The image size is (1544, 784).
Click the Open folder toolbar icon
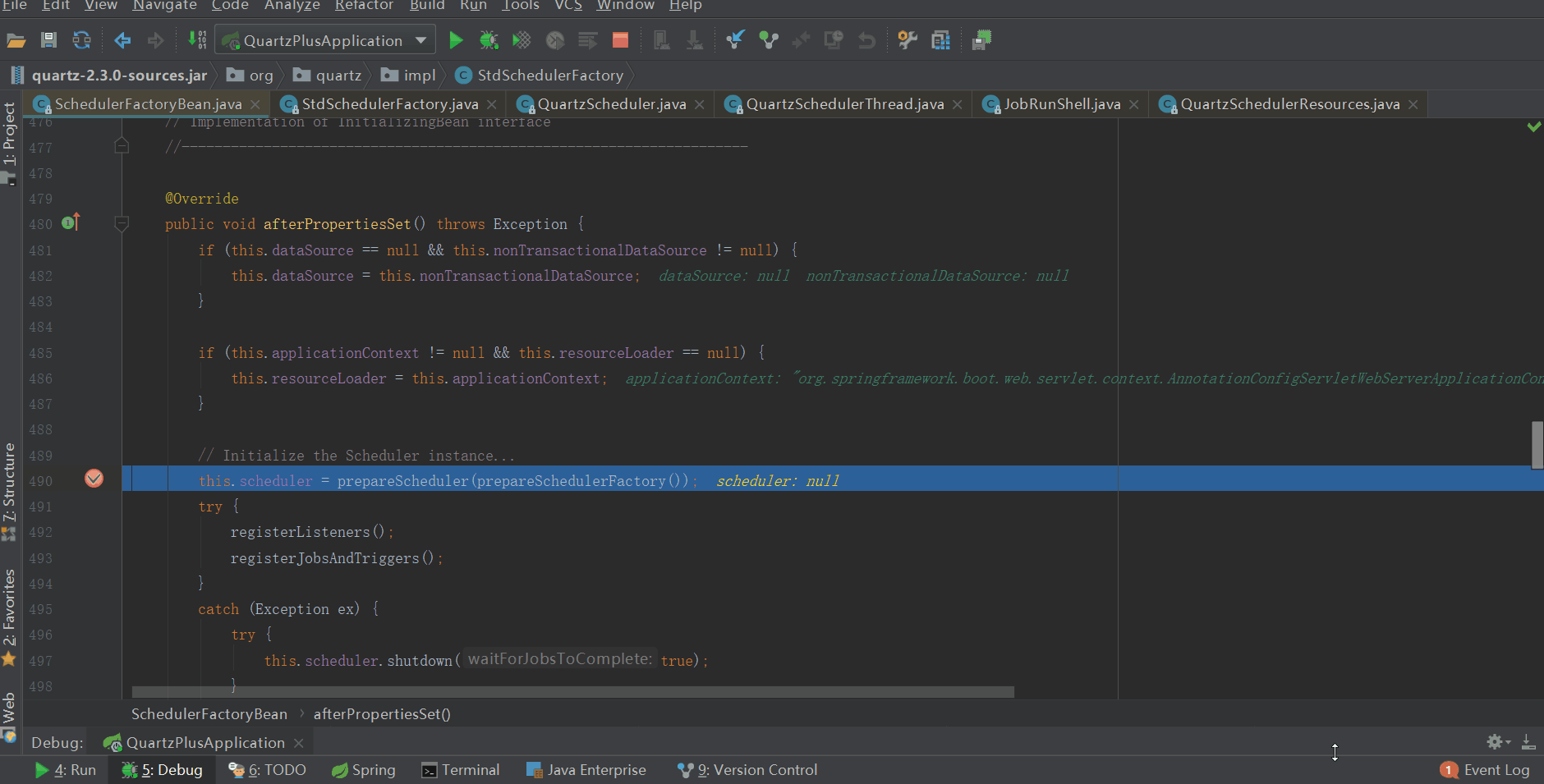16,40
